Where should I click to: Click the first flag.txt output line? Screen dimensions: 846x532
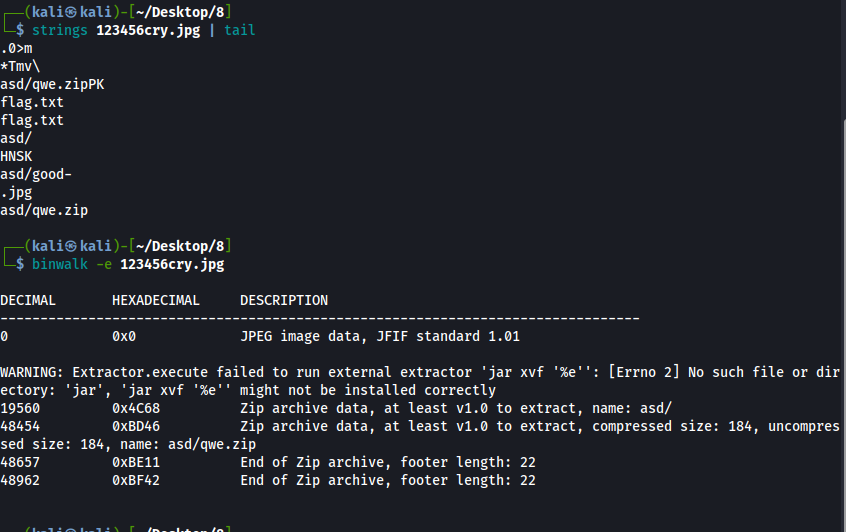(x=32, y=103)
